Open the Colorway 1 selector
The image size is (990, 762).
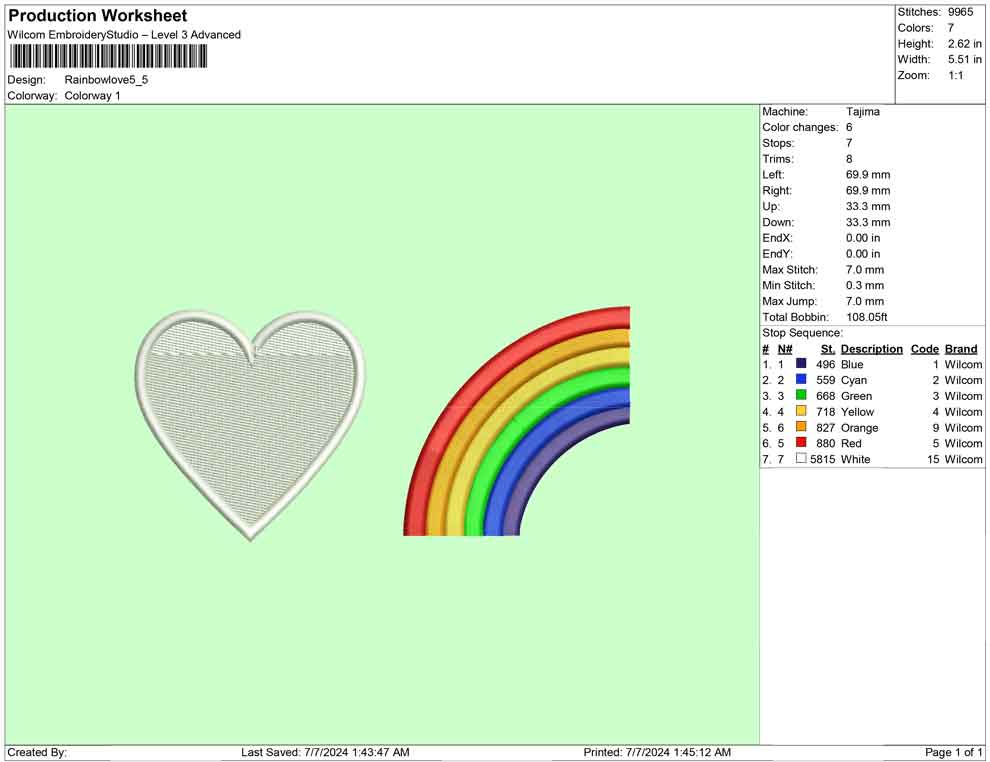coord(92,96)
